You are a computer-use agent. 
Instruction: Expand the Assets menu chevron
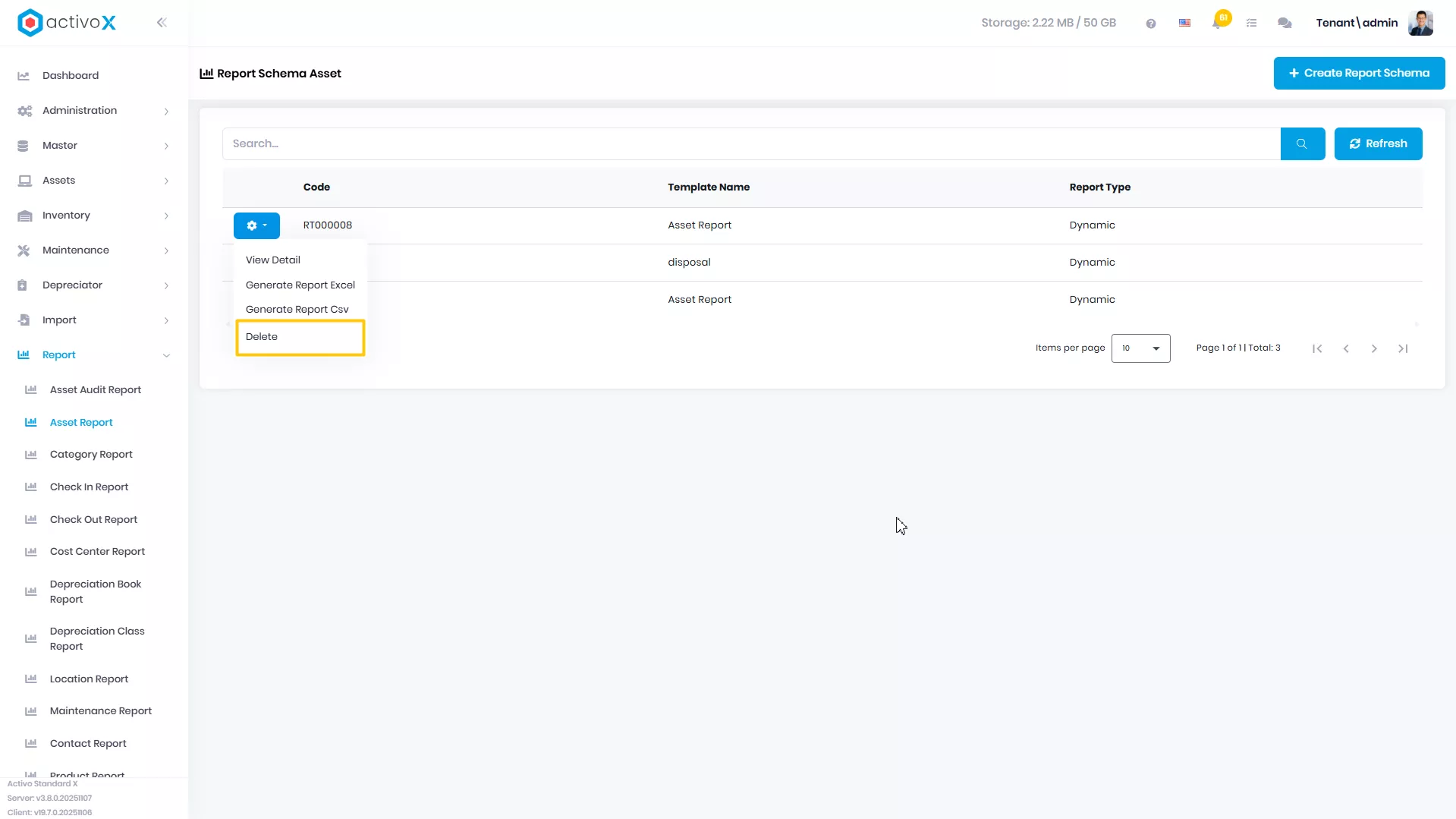pos(166,181)
